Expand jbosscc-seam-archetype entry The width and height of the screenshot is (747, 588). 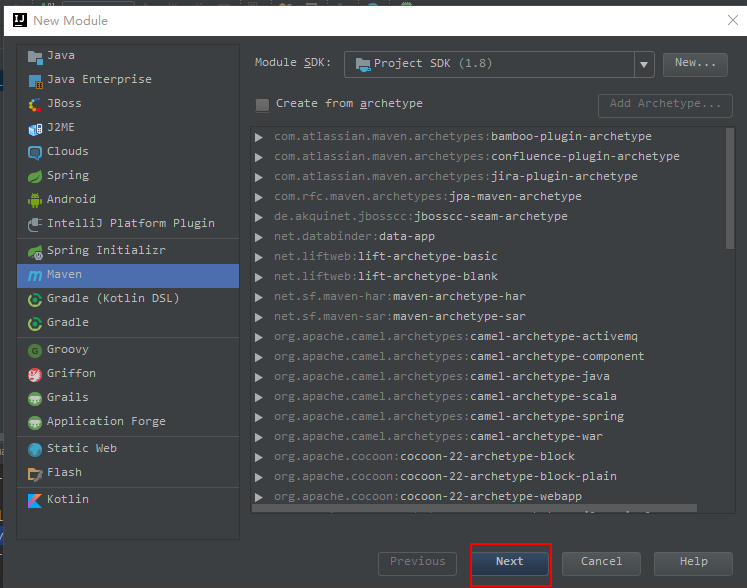click(x=259, y=217)
